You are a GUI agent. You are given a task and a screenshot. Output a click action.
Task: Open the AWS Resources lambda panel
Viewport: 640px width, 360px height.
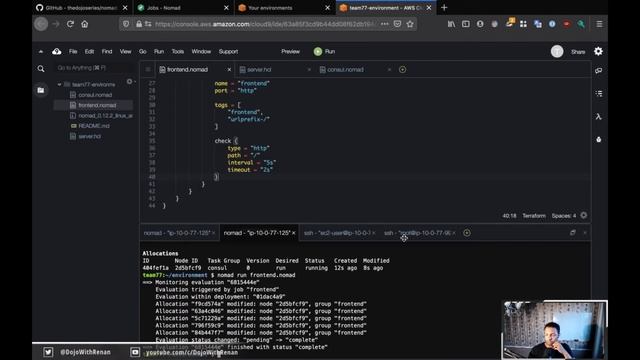(598, 117)
